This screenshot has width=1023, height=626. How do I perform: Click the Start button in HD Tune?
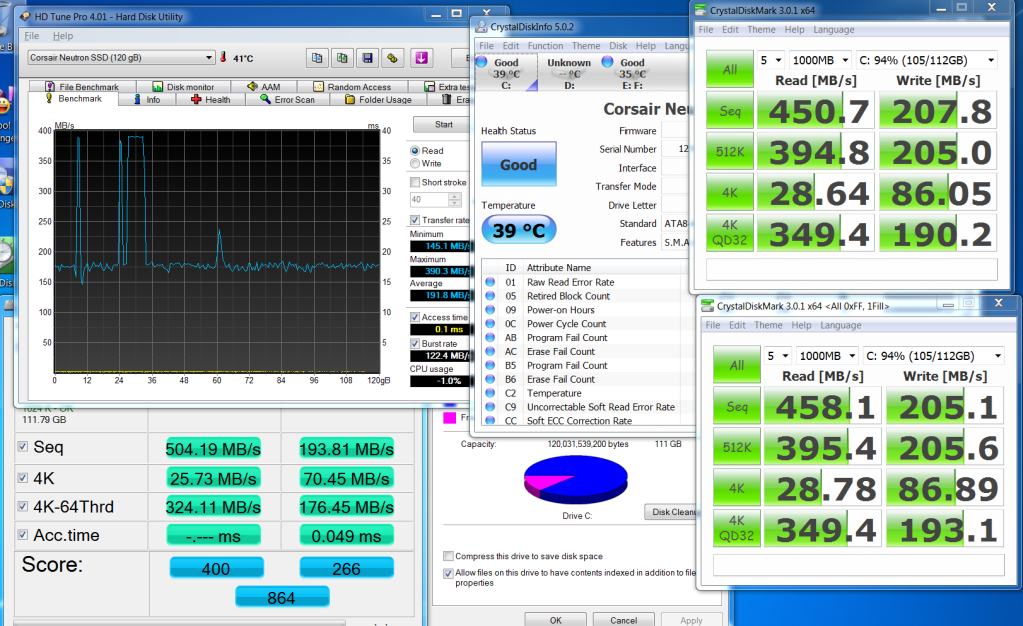(442, 125)
